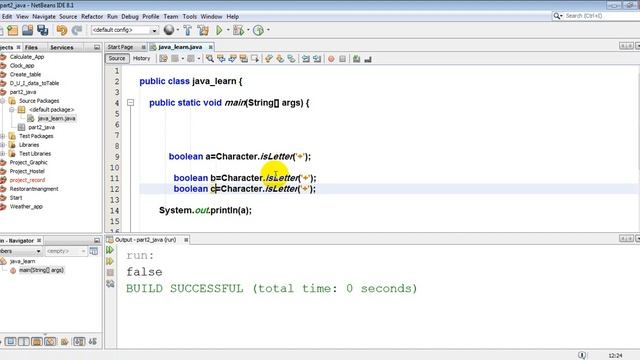Click the Undo arrow icon
This screenshot has height=360, width=640.
click(x=61, y=30)
